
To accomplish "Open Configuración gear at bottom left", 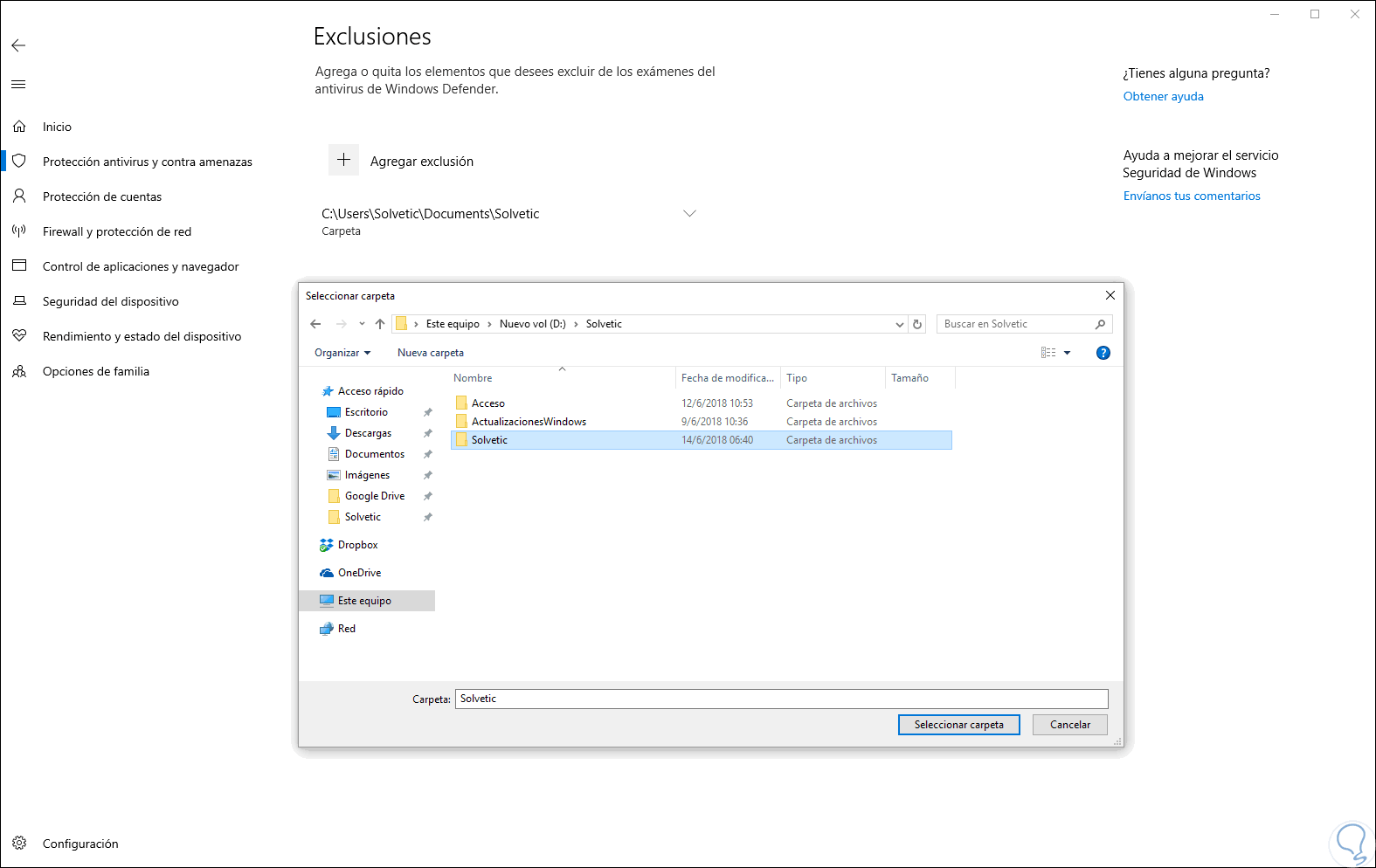I will (19, 844).
